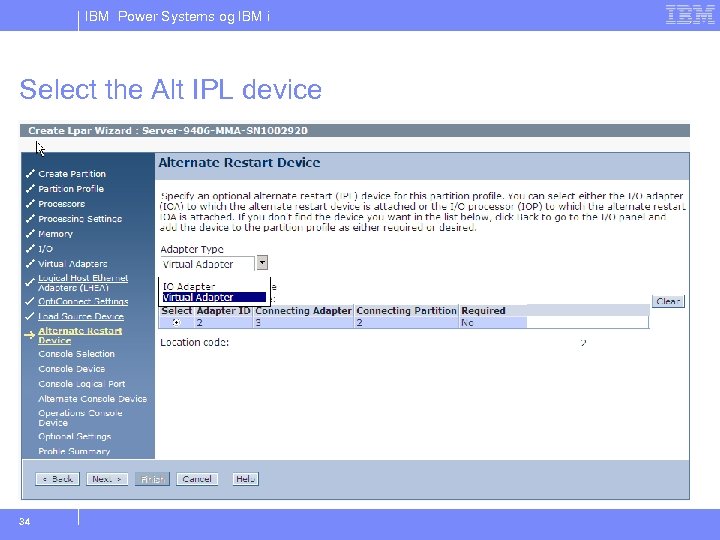Image resolution: width=720 pixels, height=540 pixels.
Task: Click the Finish button
Action: click(152, 479)
